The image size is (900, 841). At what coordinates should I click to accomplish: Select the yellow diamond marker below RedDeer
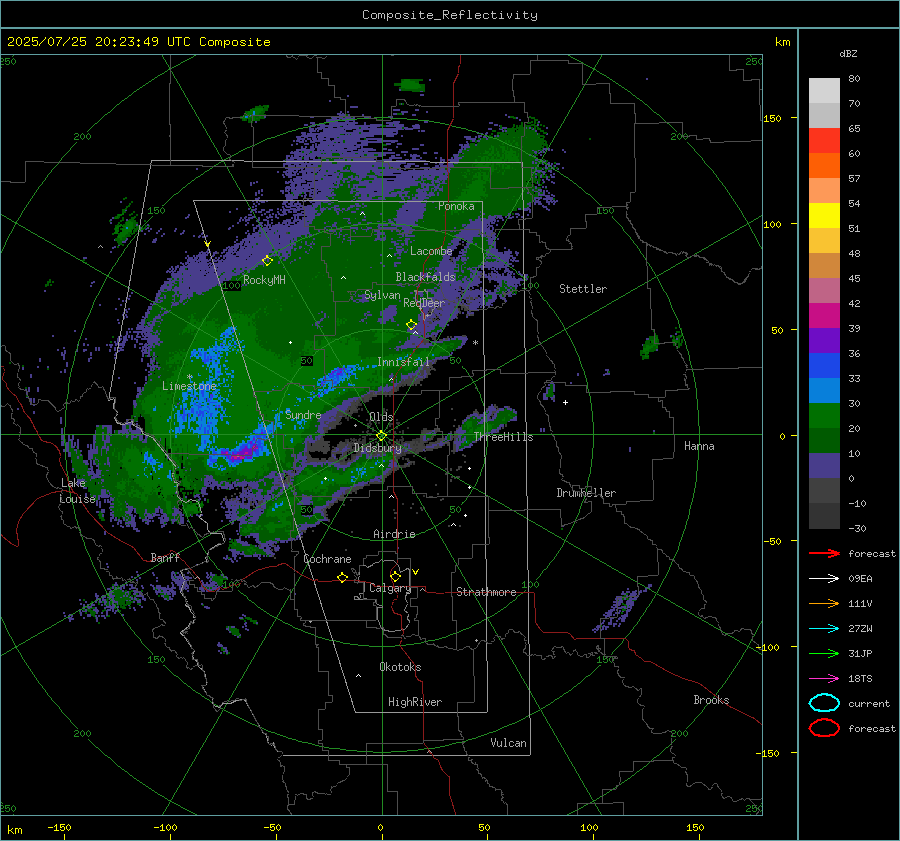click(412, 325)
